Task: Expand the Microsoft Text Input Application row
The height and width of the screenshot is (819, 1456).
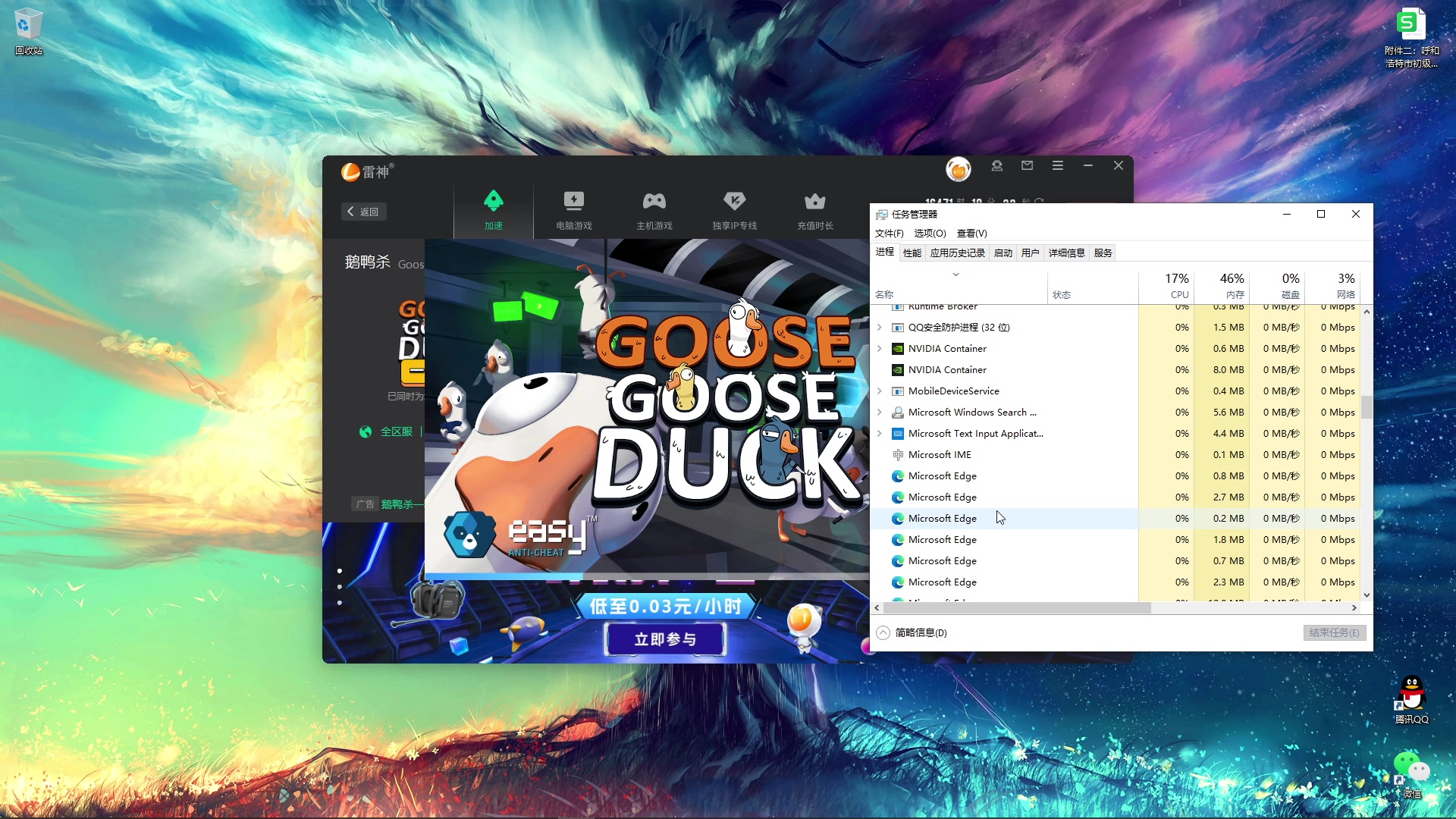Action: click(x=880, y=434)
